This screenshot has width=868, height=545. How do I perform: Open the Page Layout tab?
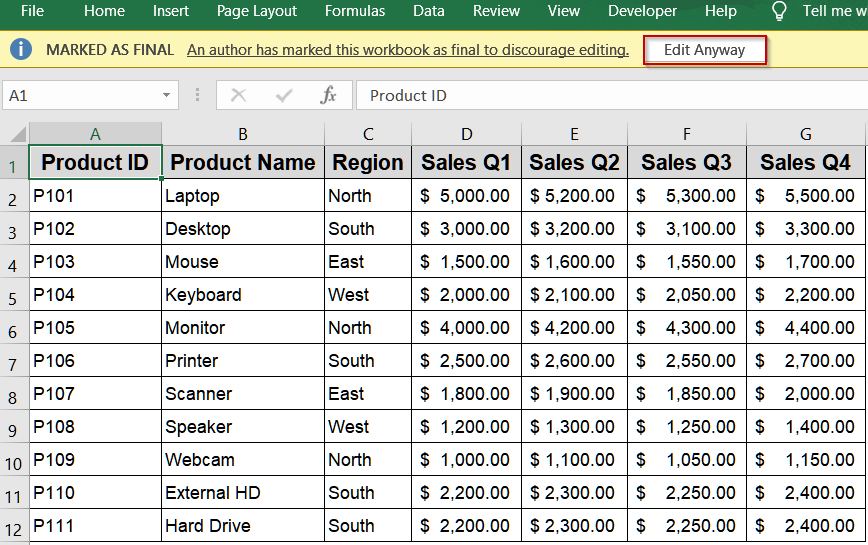click(x=256, y=11)
